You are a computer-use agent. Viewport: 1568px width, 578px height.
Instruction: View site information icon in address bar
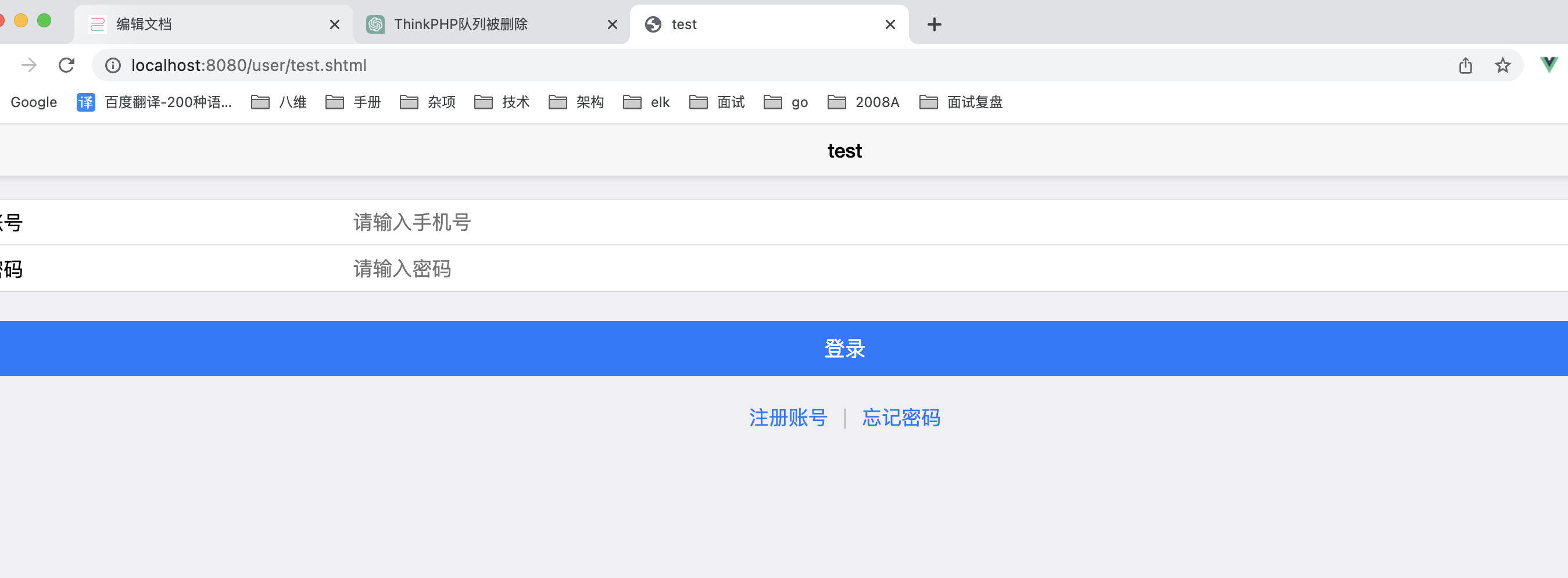(113, 65)
